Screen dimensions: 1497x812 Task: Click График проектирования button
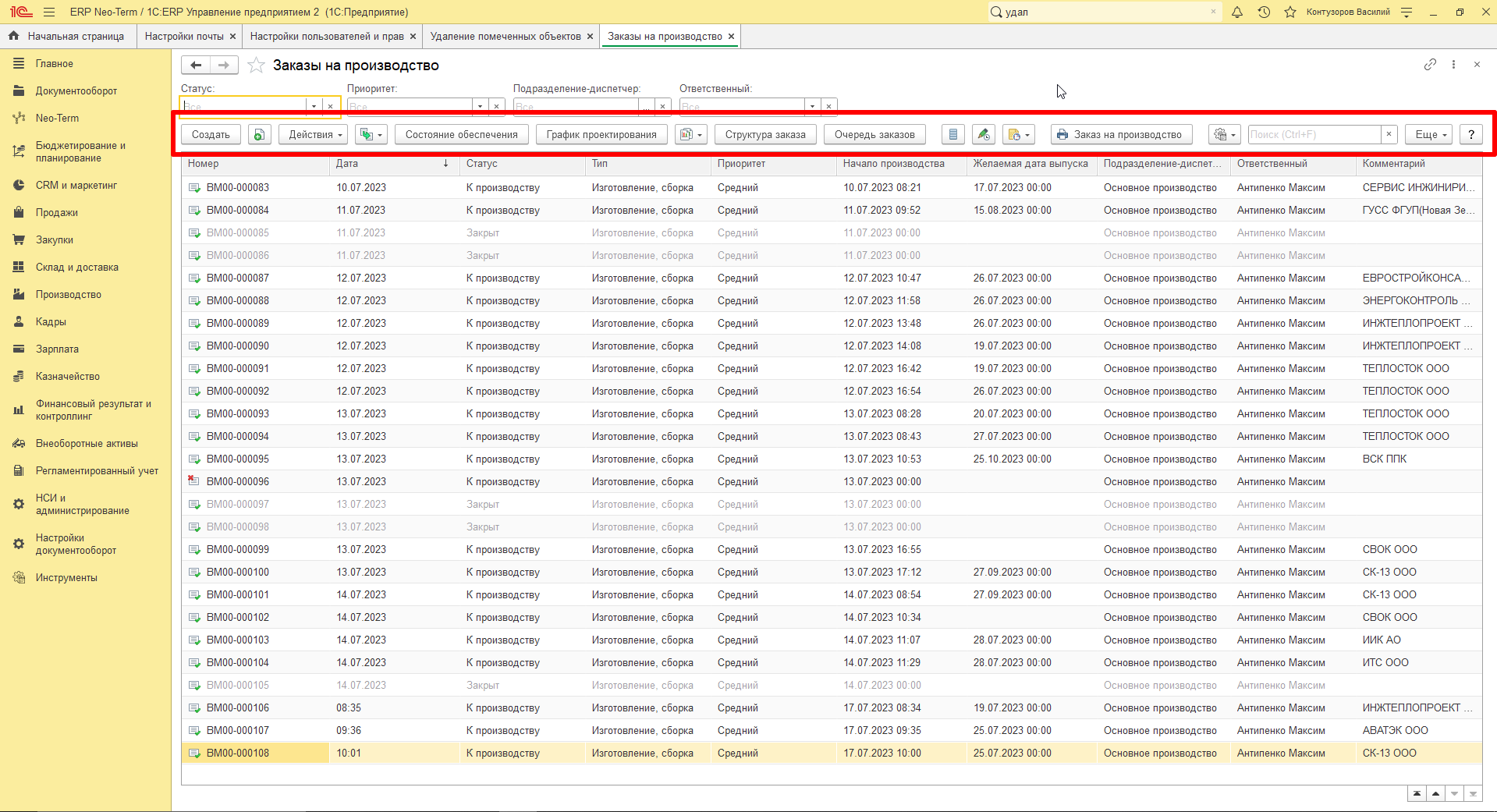[601, 135]
